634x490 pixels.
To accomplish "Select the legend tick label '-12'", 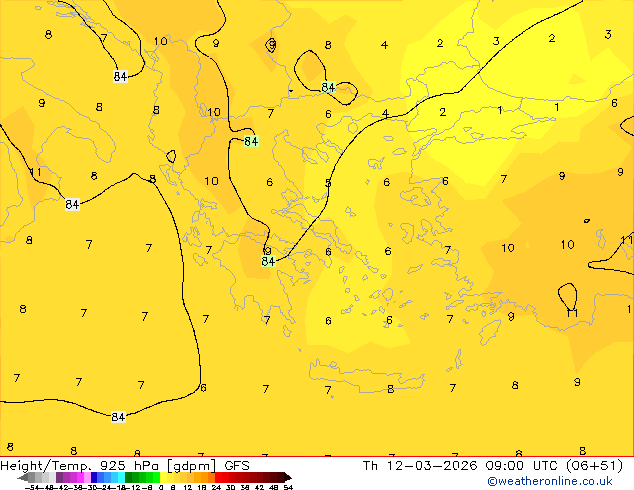I will pos(133,487).
